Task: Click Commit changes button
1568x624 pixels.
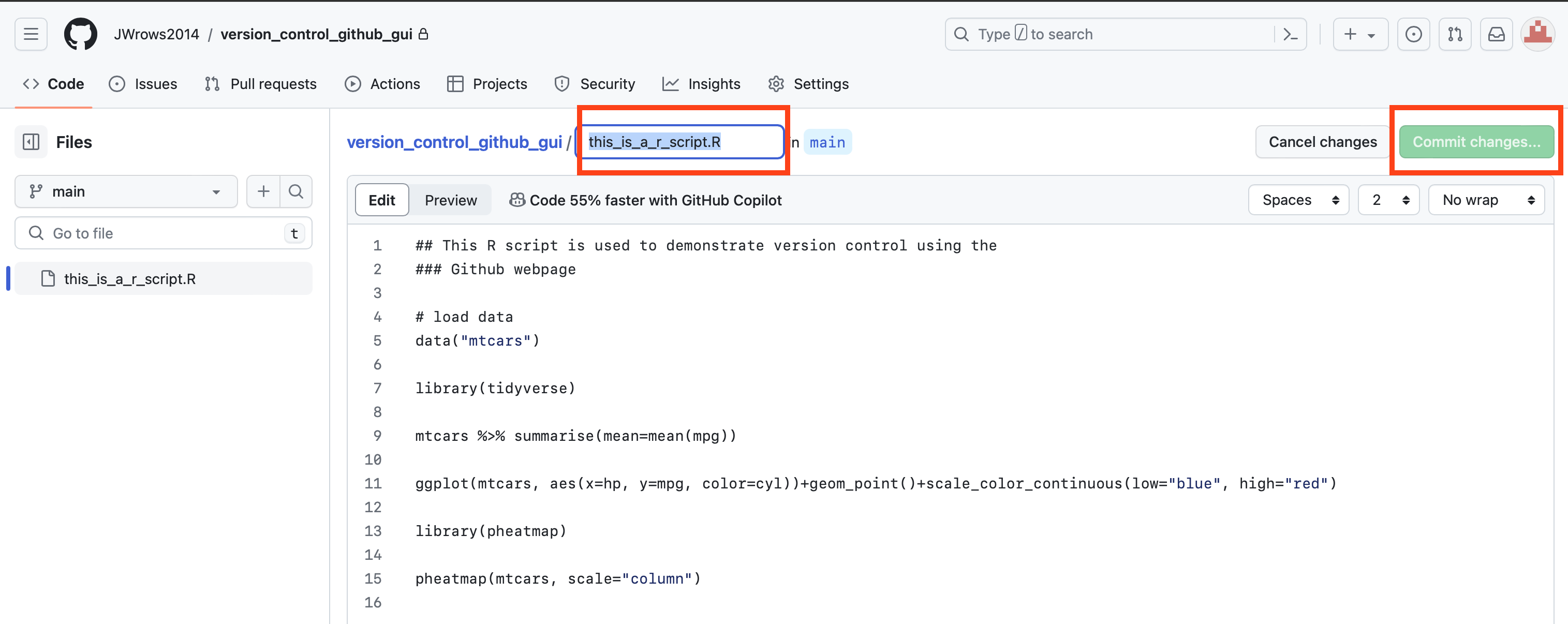Action: coord(1476,142)
